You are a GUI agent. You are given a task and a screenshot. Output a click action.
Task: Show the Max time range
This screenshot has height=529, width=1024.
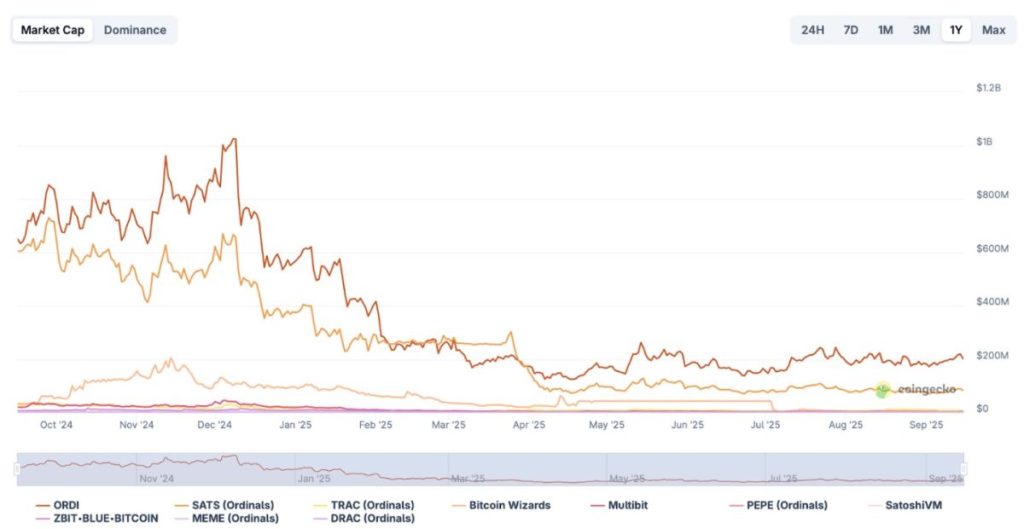coord(993,30)
